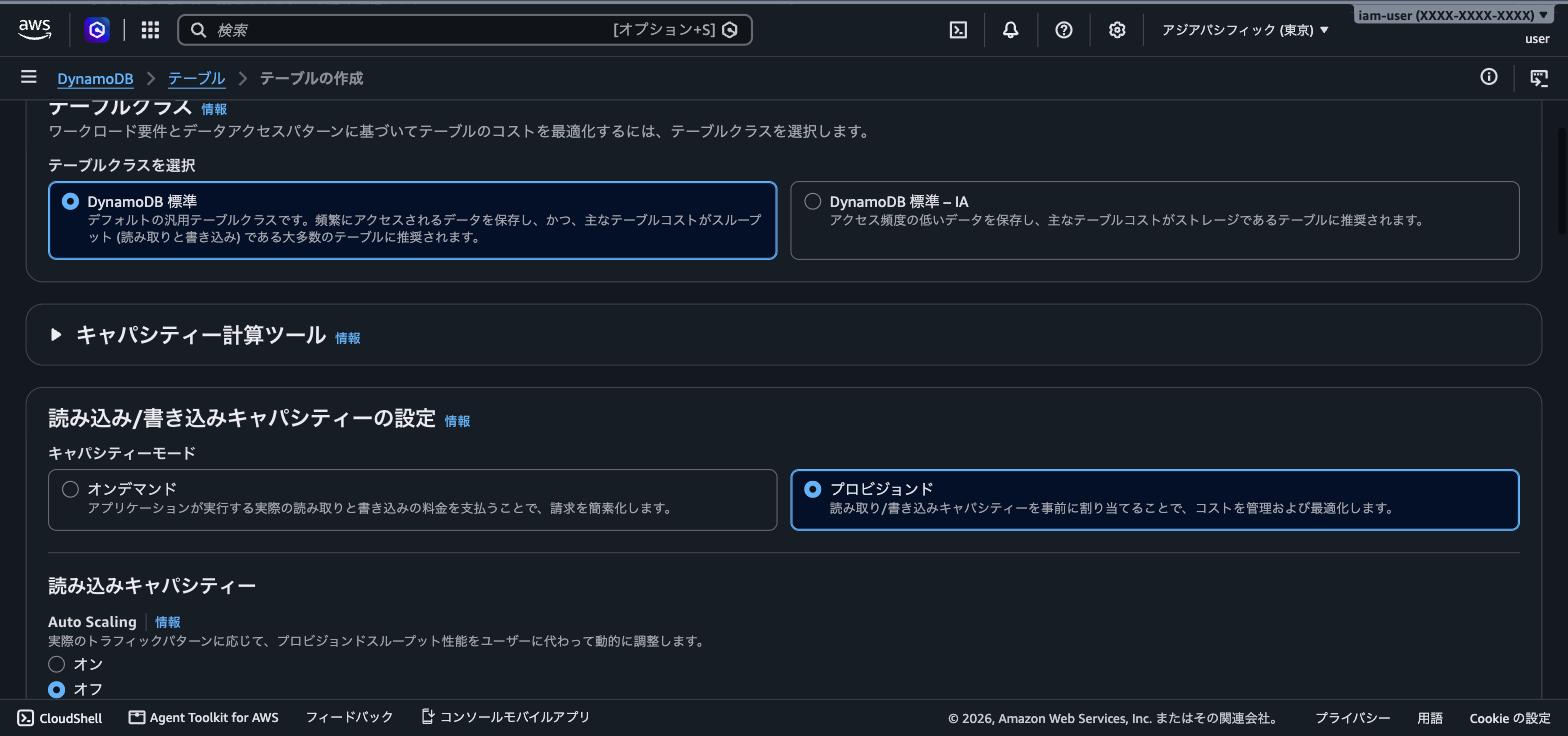
Task: Choose プロビジョンド capacity mode
Action: tap(813, 489)
